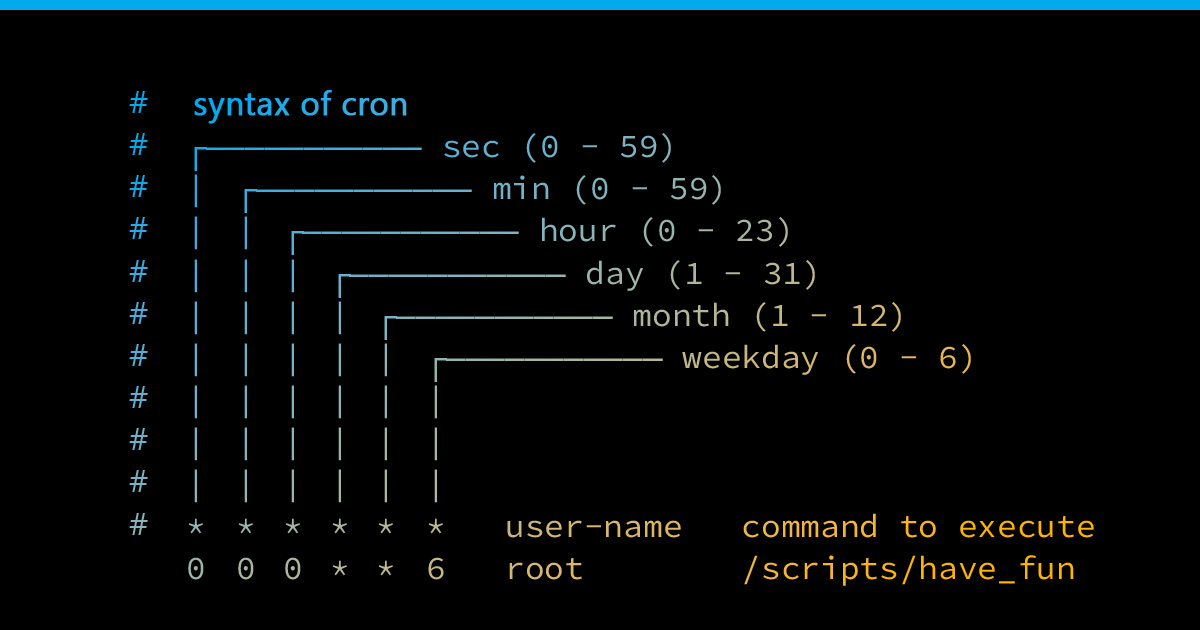Screen dimensions: 1200x630
Task: Click the 'hour (0 - 23)' field label
Action: click(663, 231)
